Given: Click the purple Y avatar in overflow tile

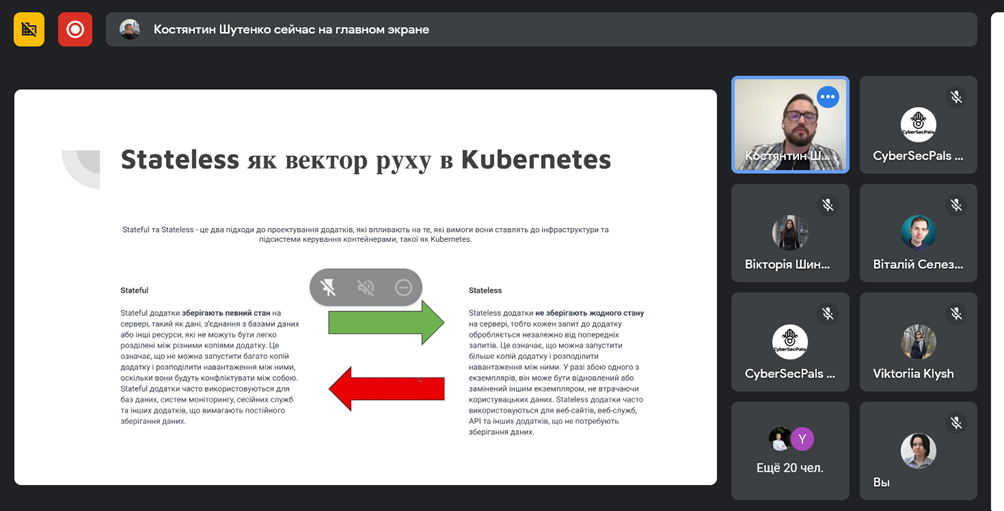Looking at the screenshot, I should click(802, 438).
